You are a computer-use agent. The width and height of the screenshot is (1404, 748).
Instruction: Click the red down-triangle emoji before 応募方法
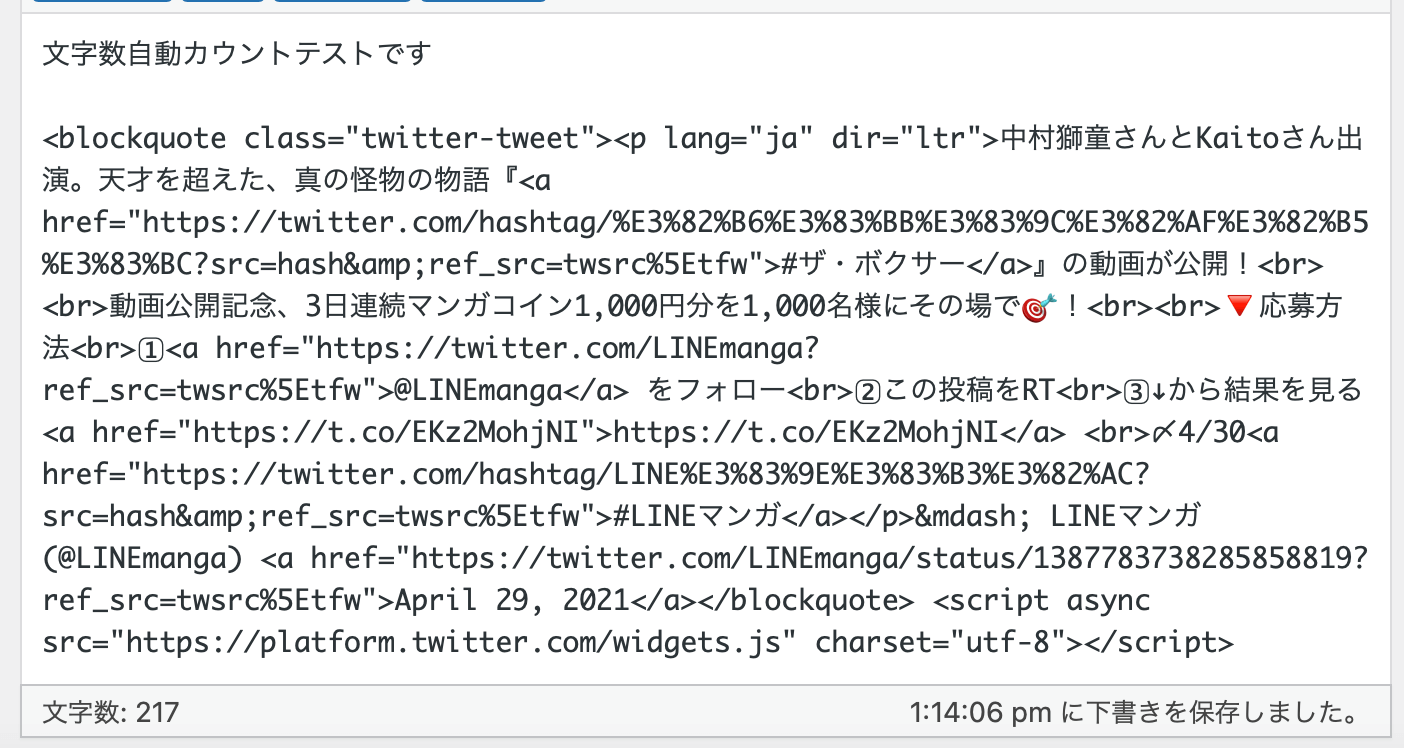coord(1238,308)
